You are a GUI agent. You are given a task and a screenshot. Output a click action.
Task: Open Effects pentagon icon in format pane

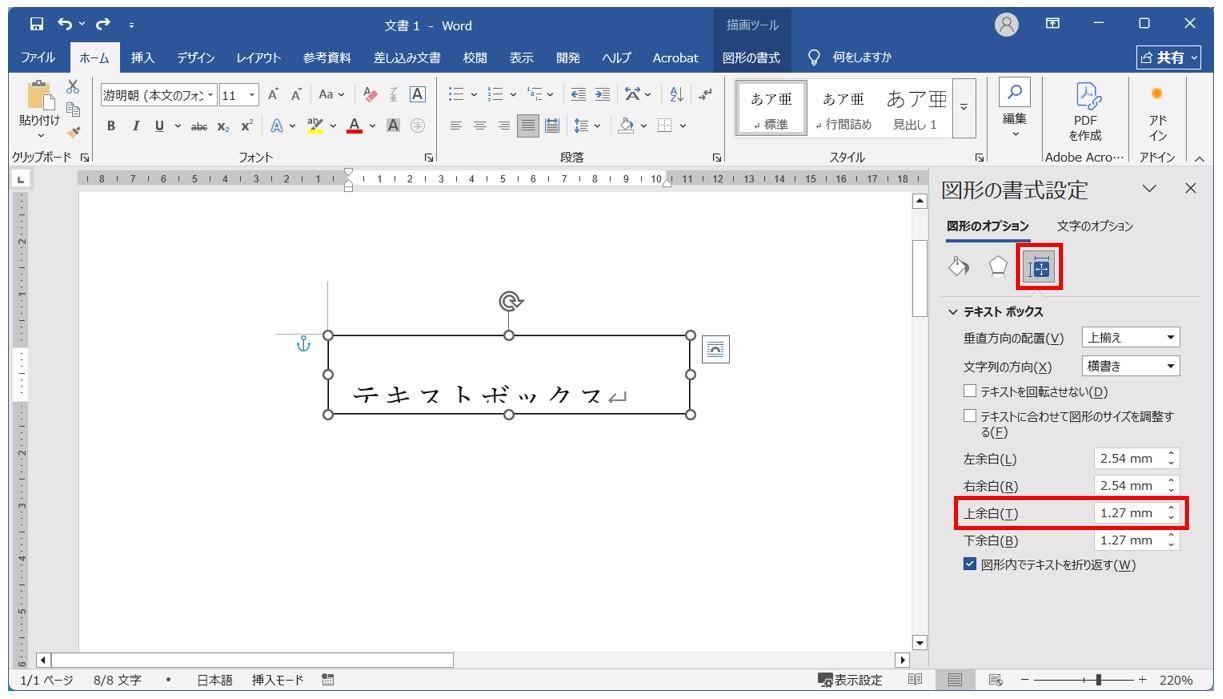coord(998,267)
